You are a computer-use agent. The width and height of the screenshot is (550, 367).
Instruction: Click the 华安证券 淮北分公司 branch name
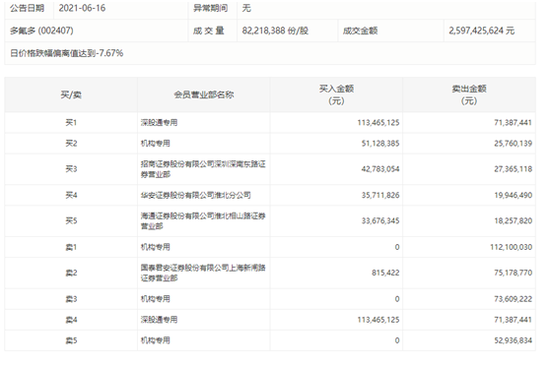coord(196,195)
